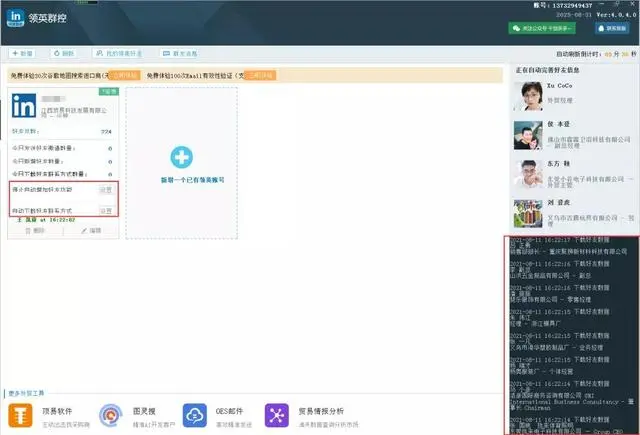Click friend total count 224

coord(106,132)
